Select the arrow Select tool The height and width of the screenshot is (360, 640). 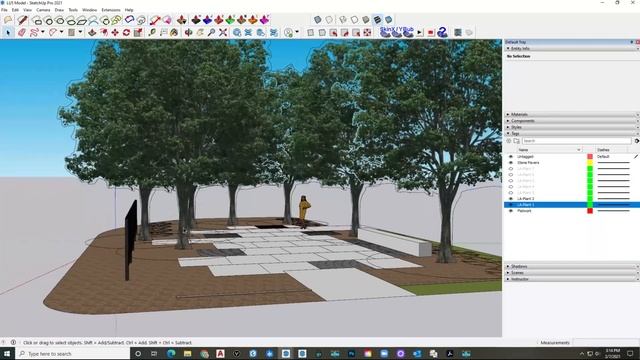(x=8, y=32)
